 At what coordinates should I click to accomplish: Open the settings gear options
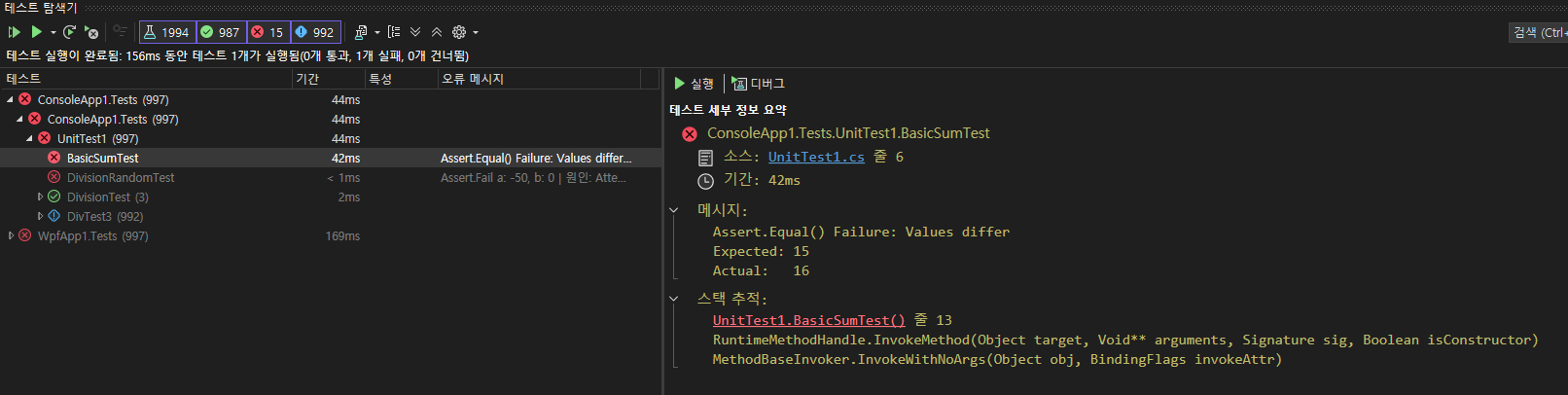coord(459,32)
